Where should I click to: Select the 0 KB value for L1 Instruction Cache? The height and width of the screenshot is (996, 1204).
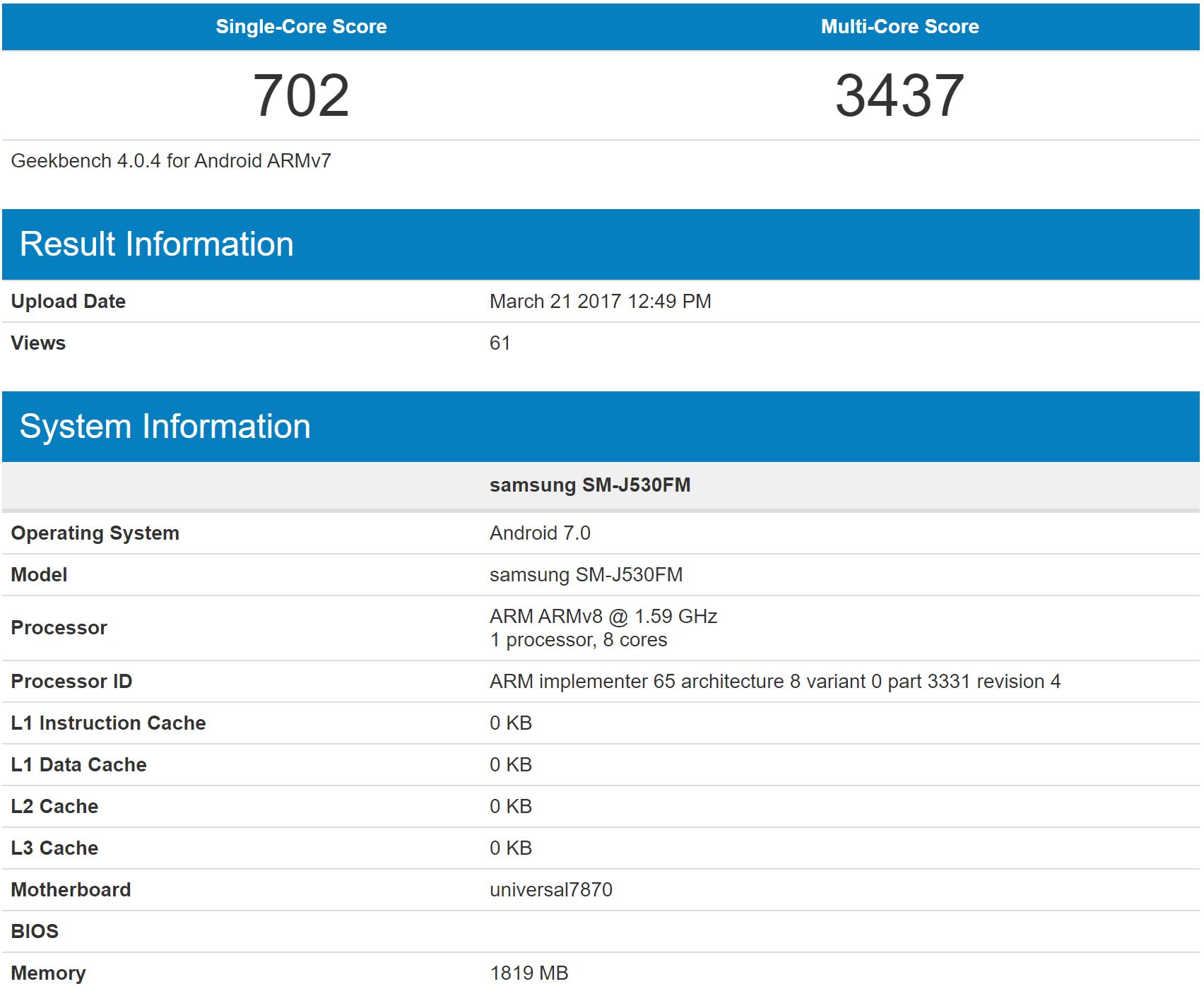click(511, 723)
